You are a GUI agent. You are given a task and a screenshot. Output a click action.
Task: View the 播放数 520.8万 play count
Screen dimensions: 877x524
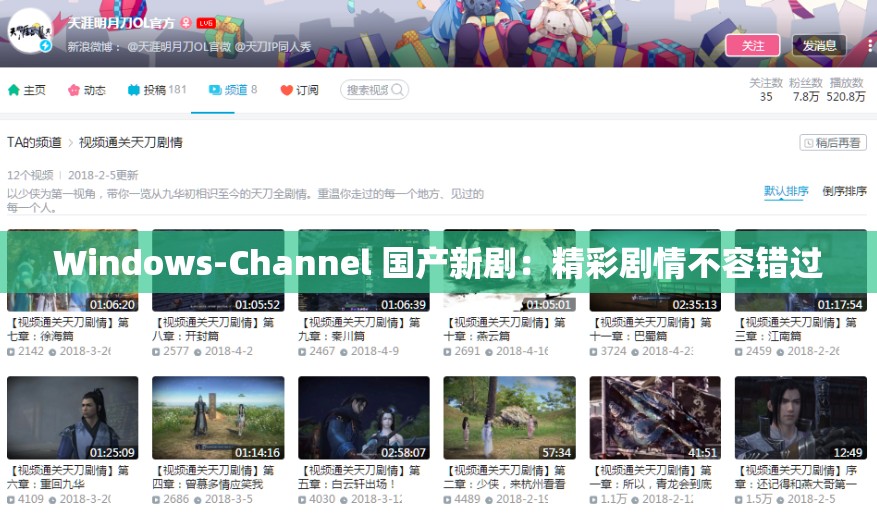coord(846,89)
